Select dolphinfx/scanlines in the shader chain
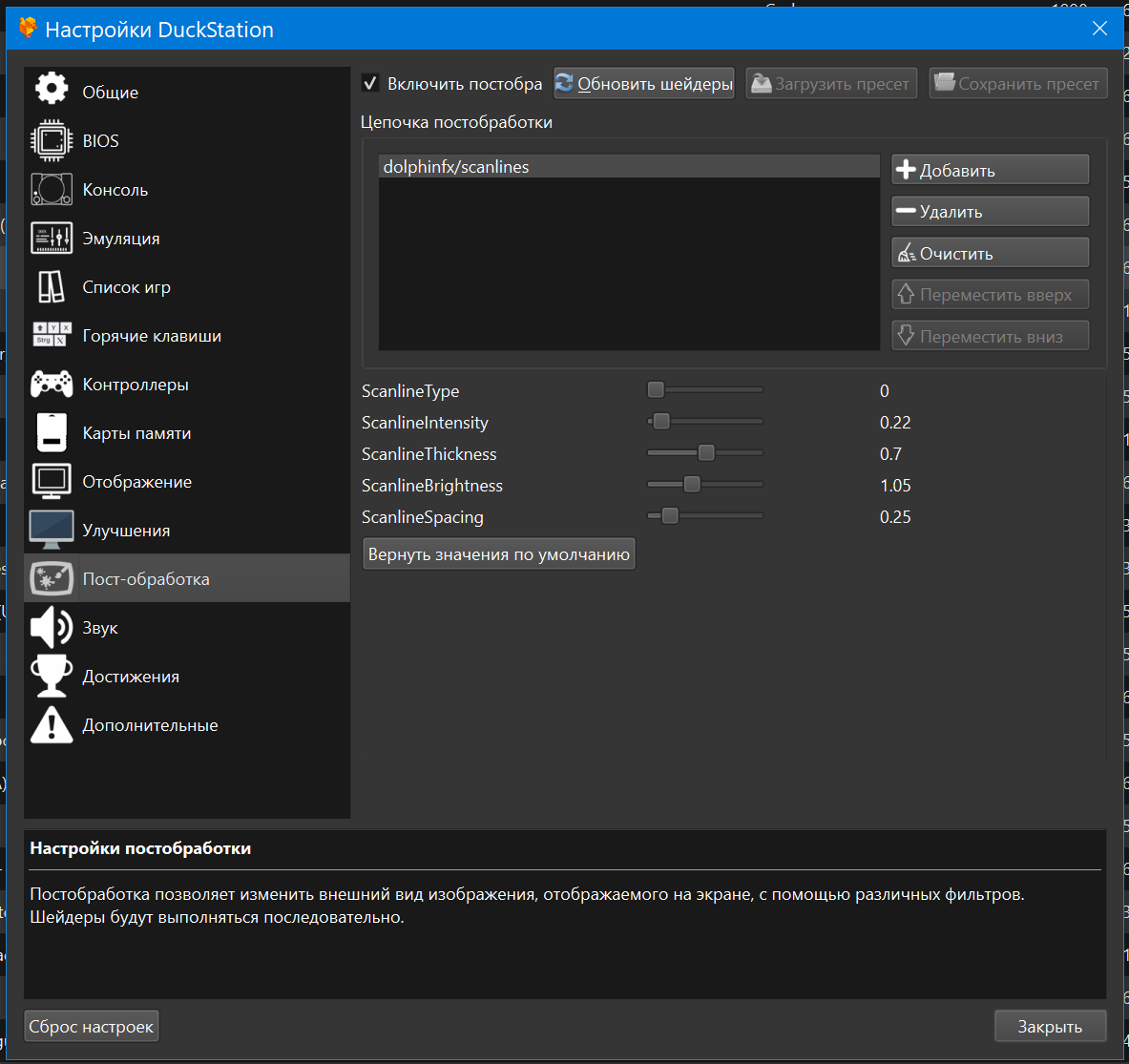 pos(629,166)
